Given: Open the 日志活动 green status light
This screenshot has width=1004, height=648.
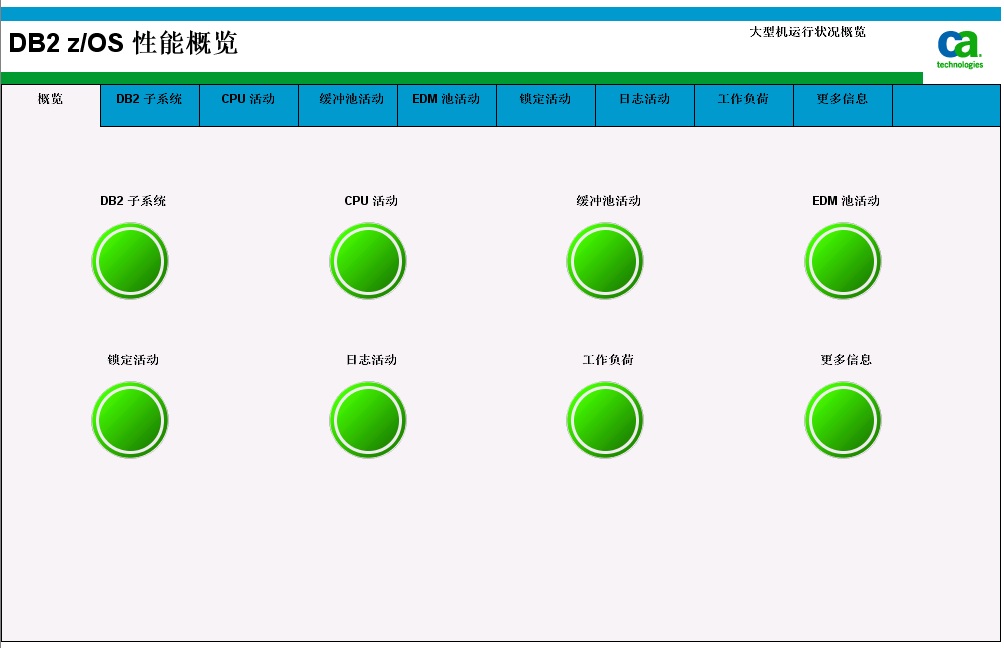Looking at the screenshot, I should (368, 419).
